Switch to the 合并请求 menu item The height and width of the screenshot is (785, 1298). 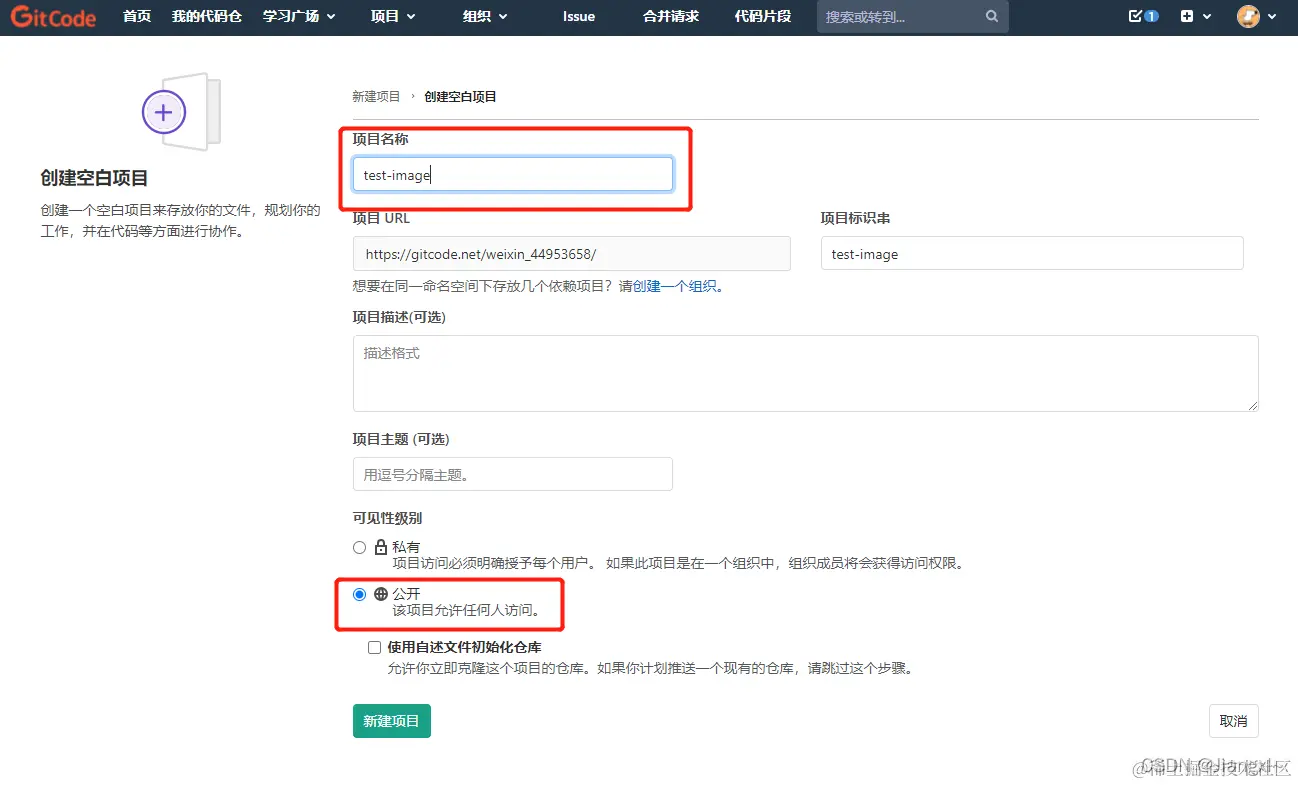(669, 16)
